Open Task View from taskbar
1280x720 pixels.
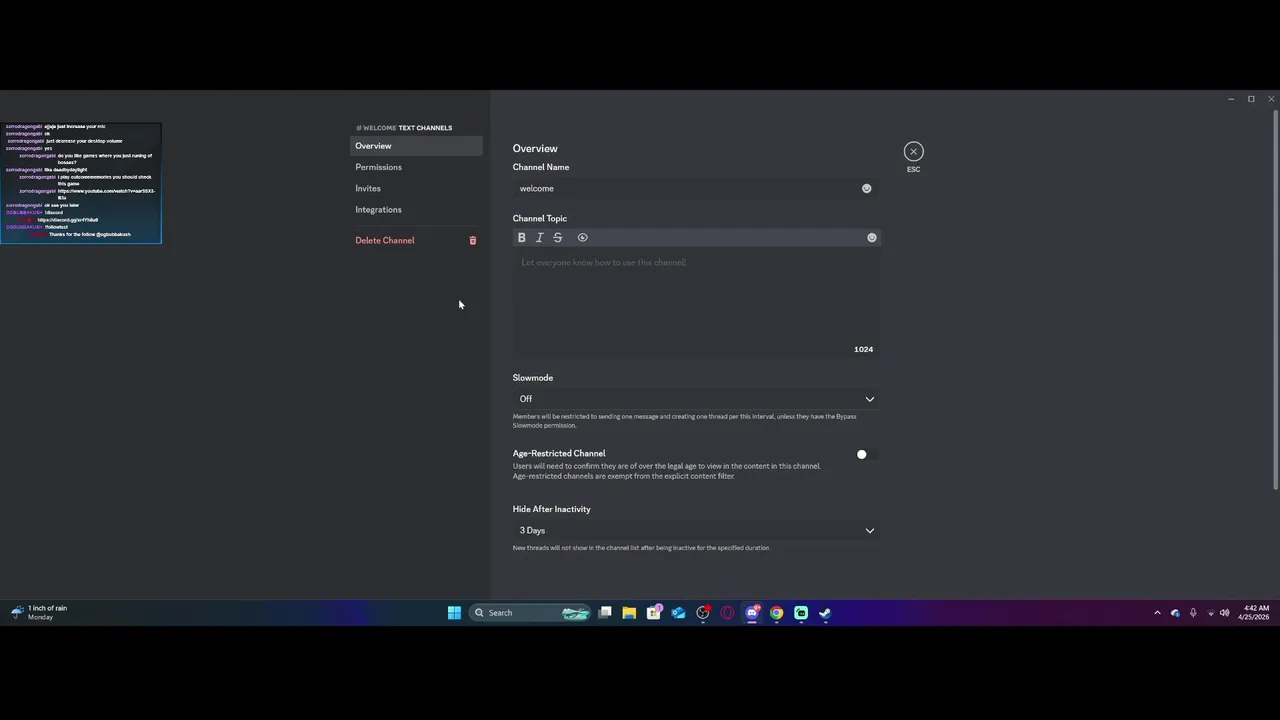click(605, 613)
